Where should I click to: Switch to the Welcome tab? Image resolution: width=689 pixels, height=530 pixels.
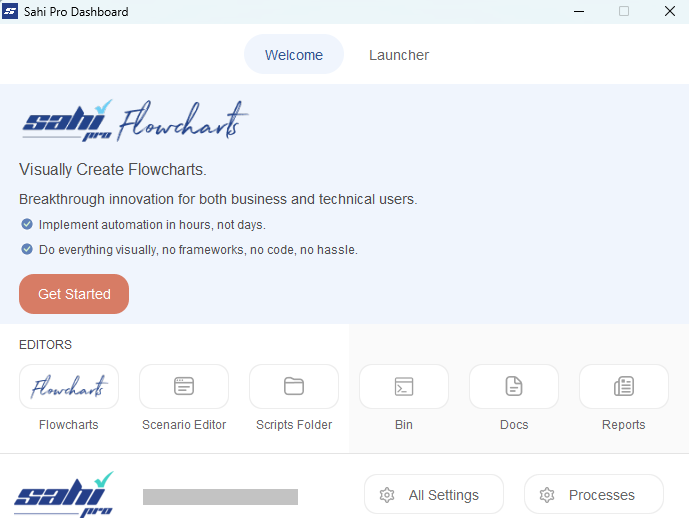point(294,55)
